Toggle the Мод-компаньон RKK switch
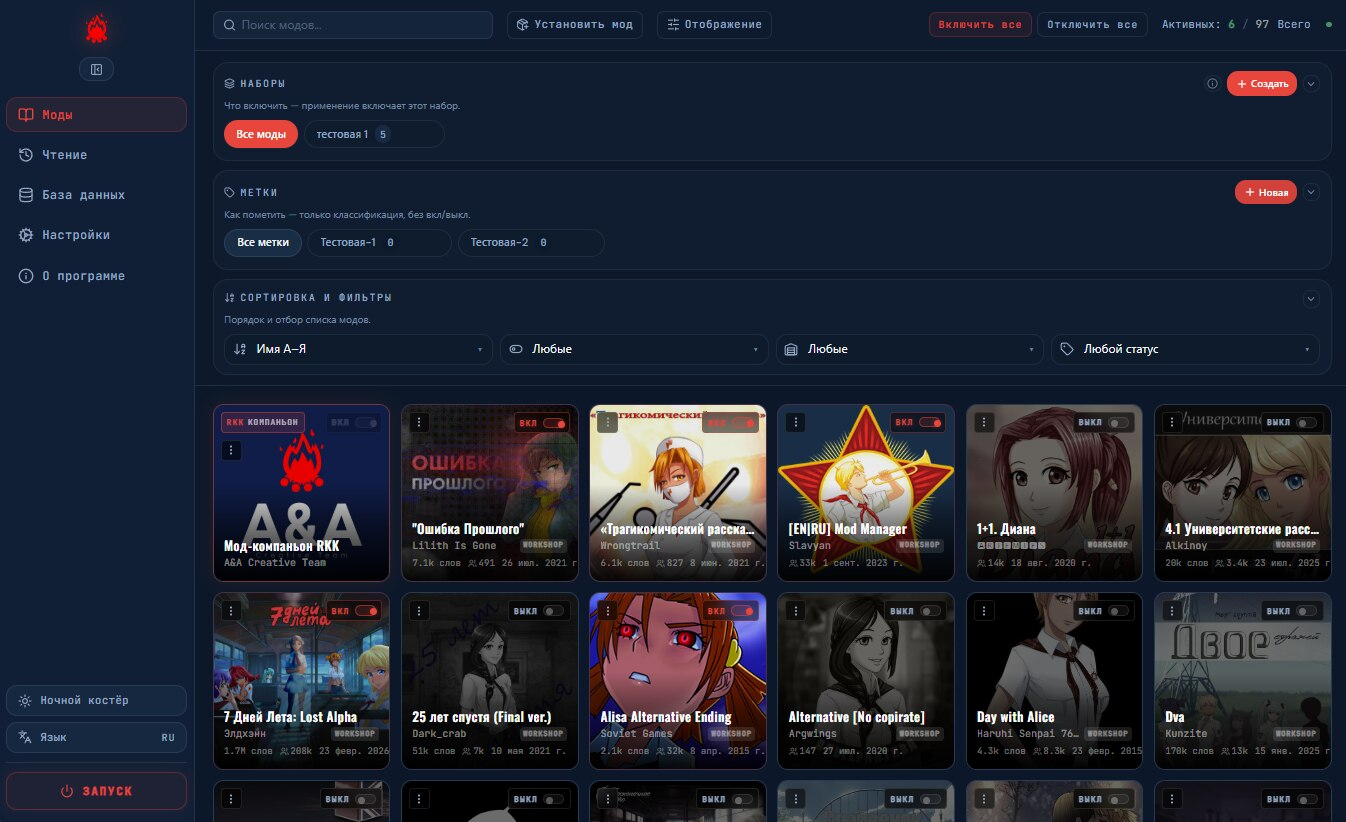 [367, 423]
